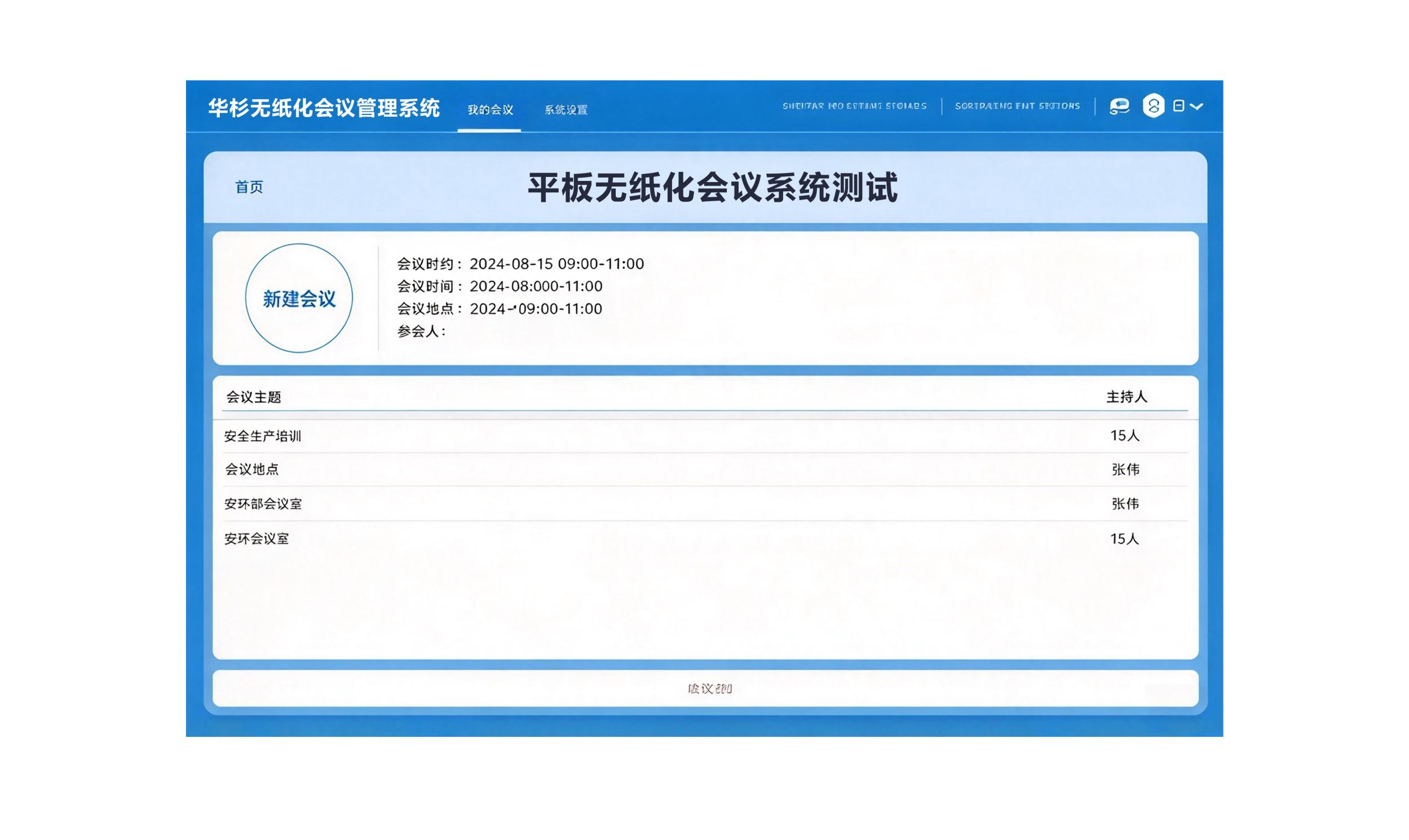The width and height of the screenshot is (1409, 840).
Task: Open the 安环部会议室 row
Action: pos(705,504)
